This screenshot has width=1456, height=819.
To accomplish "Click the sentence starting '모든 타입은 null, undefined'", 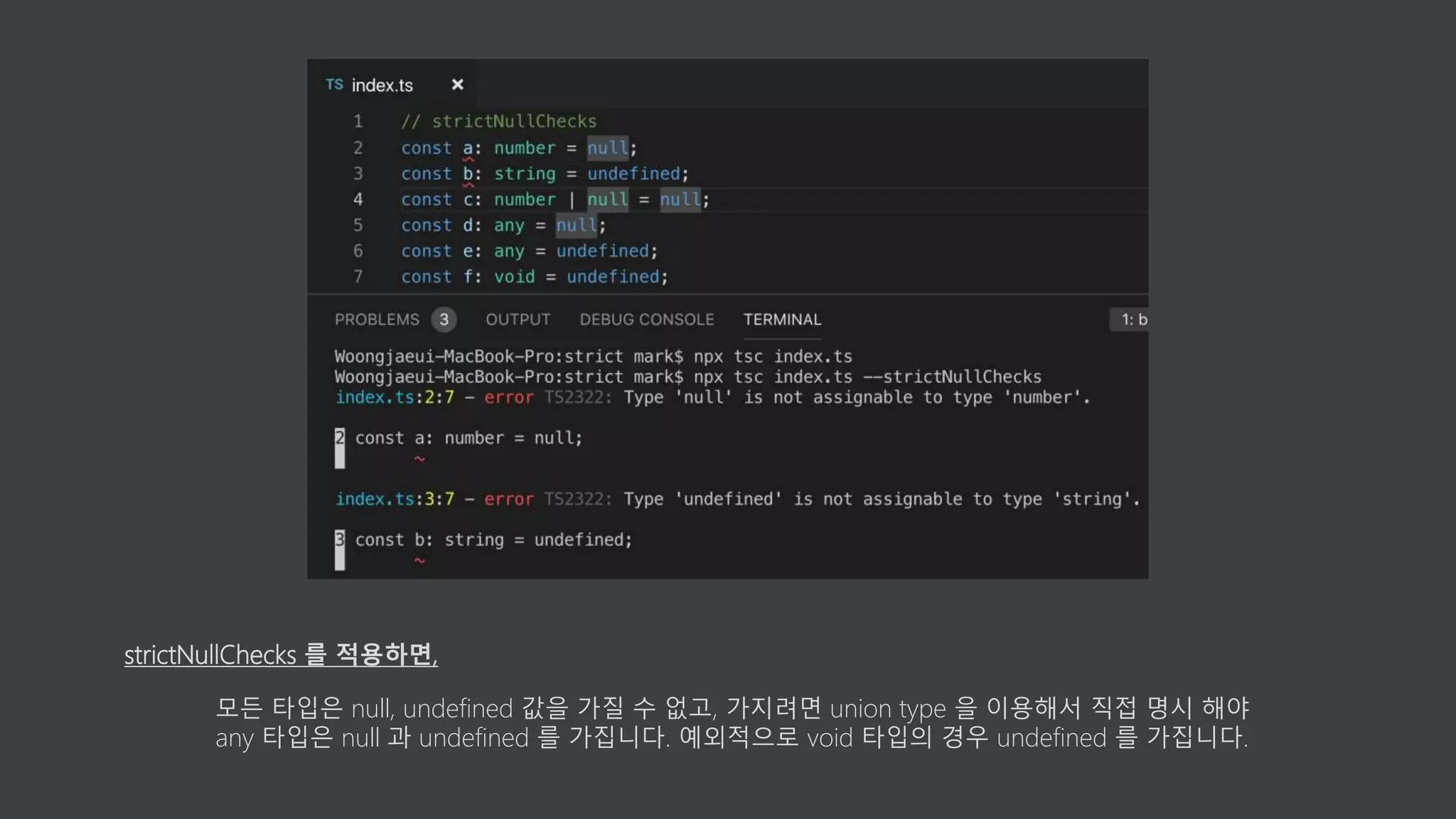I will pyautogui.click(x=732, y=708).
